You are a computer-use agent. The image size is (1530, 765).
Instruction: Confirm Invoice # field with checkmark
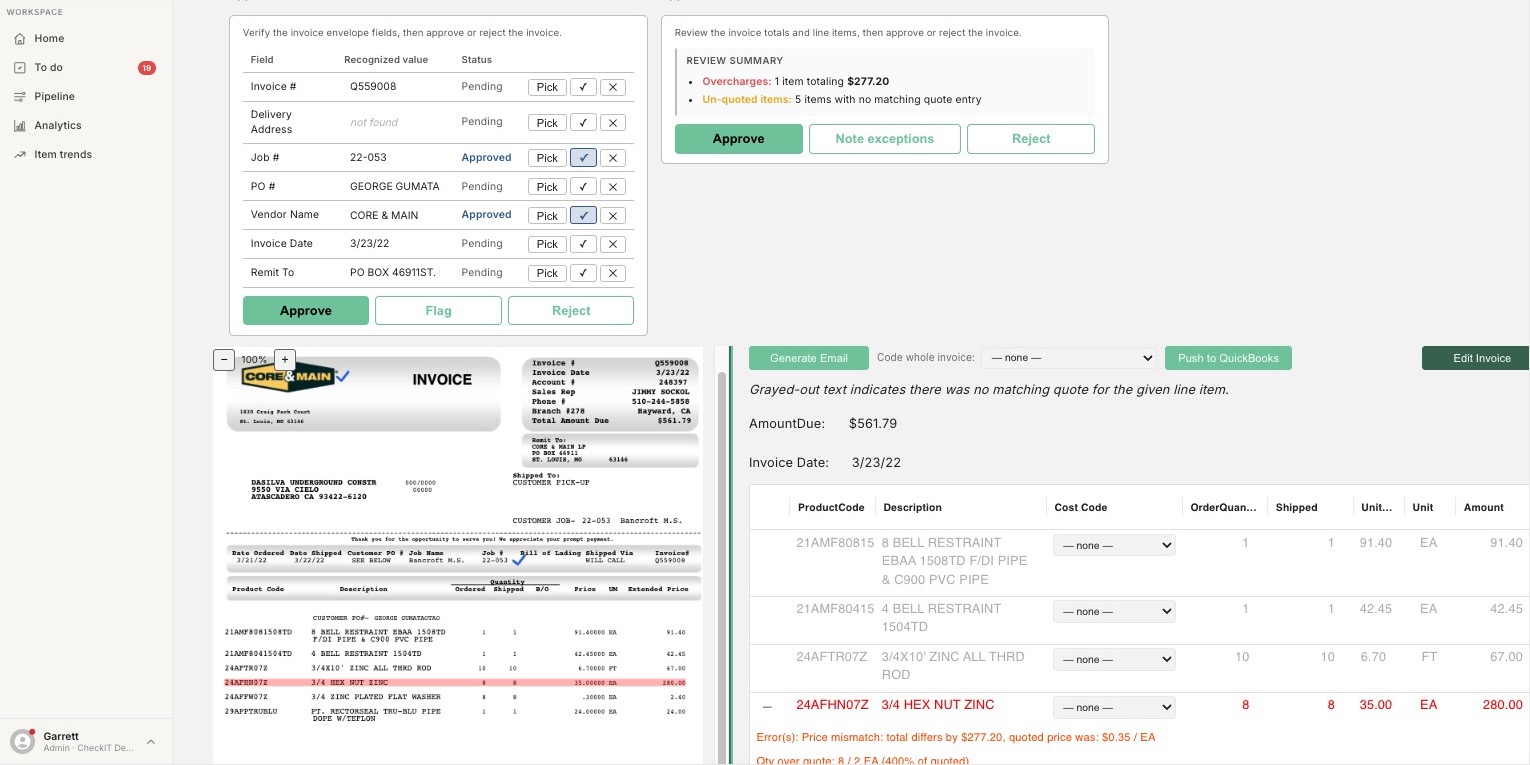tap(583, 87)
